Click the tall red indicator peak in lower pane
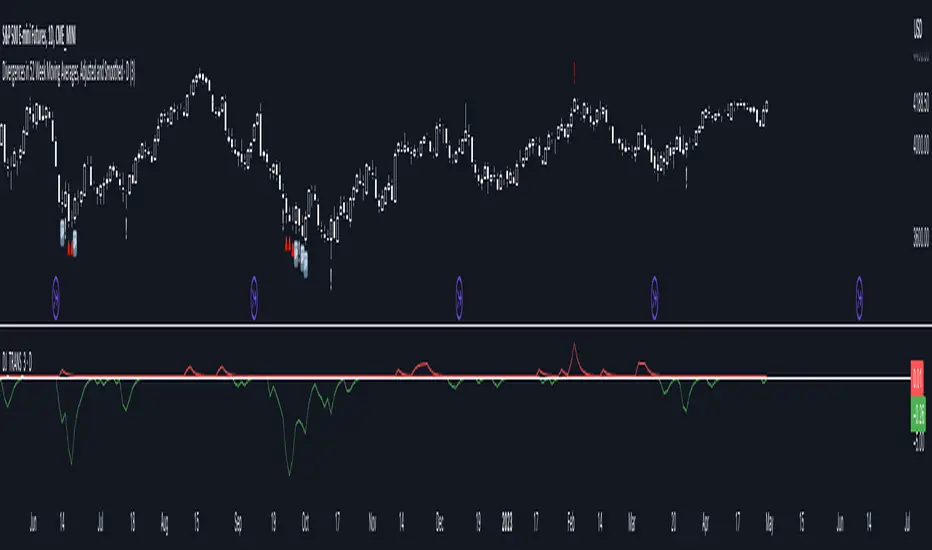Image resolution: width=932 pixels, height=550 pixels. 574,357
